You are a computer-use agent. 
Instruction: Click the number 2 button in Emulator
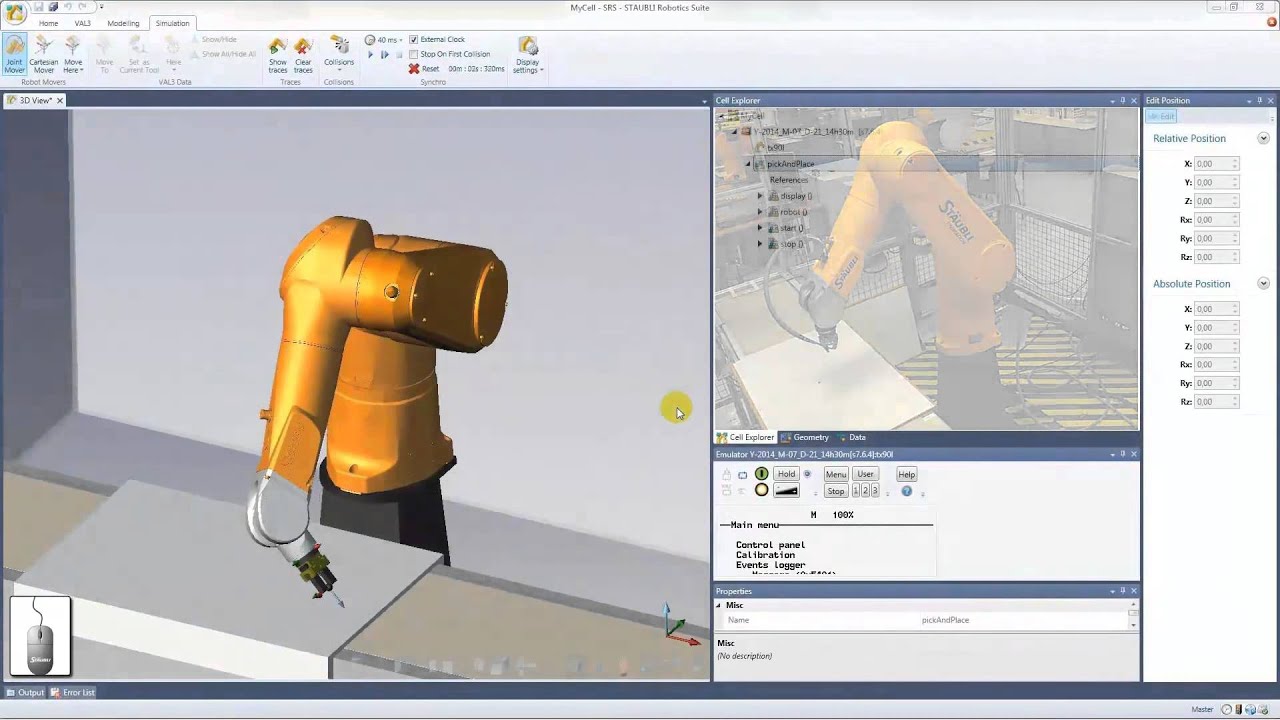pyautogui.click(x=865, y=491)
